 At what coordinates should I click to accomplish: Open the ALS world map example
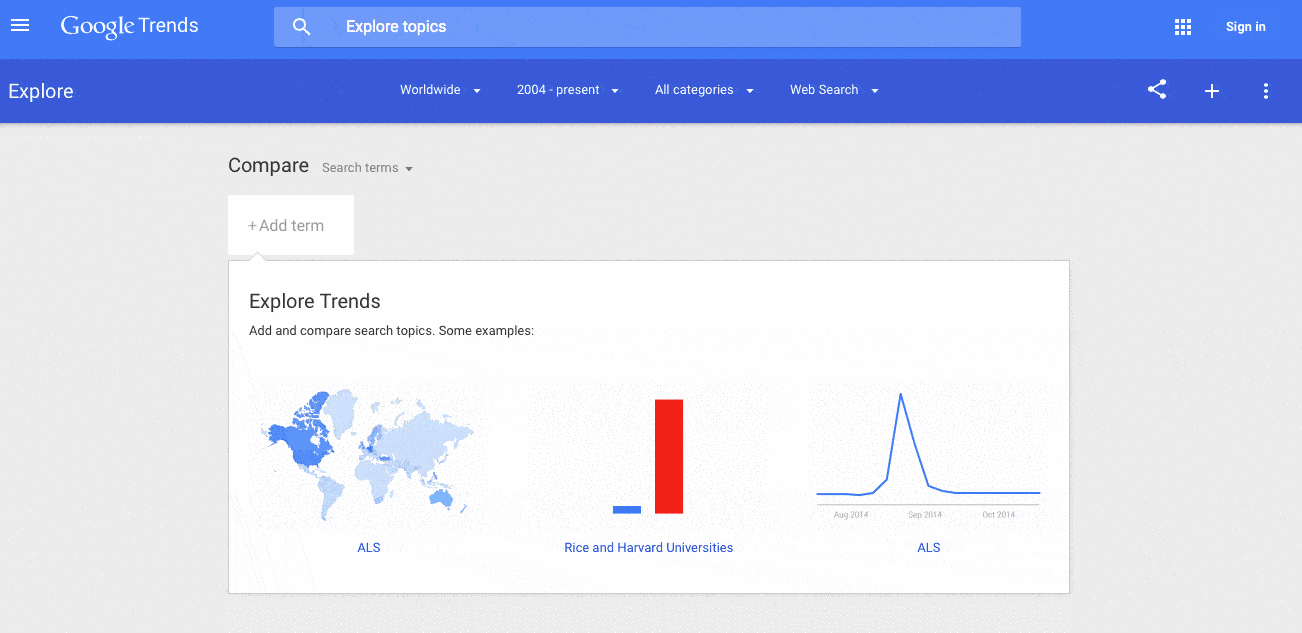point(367,455)
